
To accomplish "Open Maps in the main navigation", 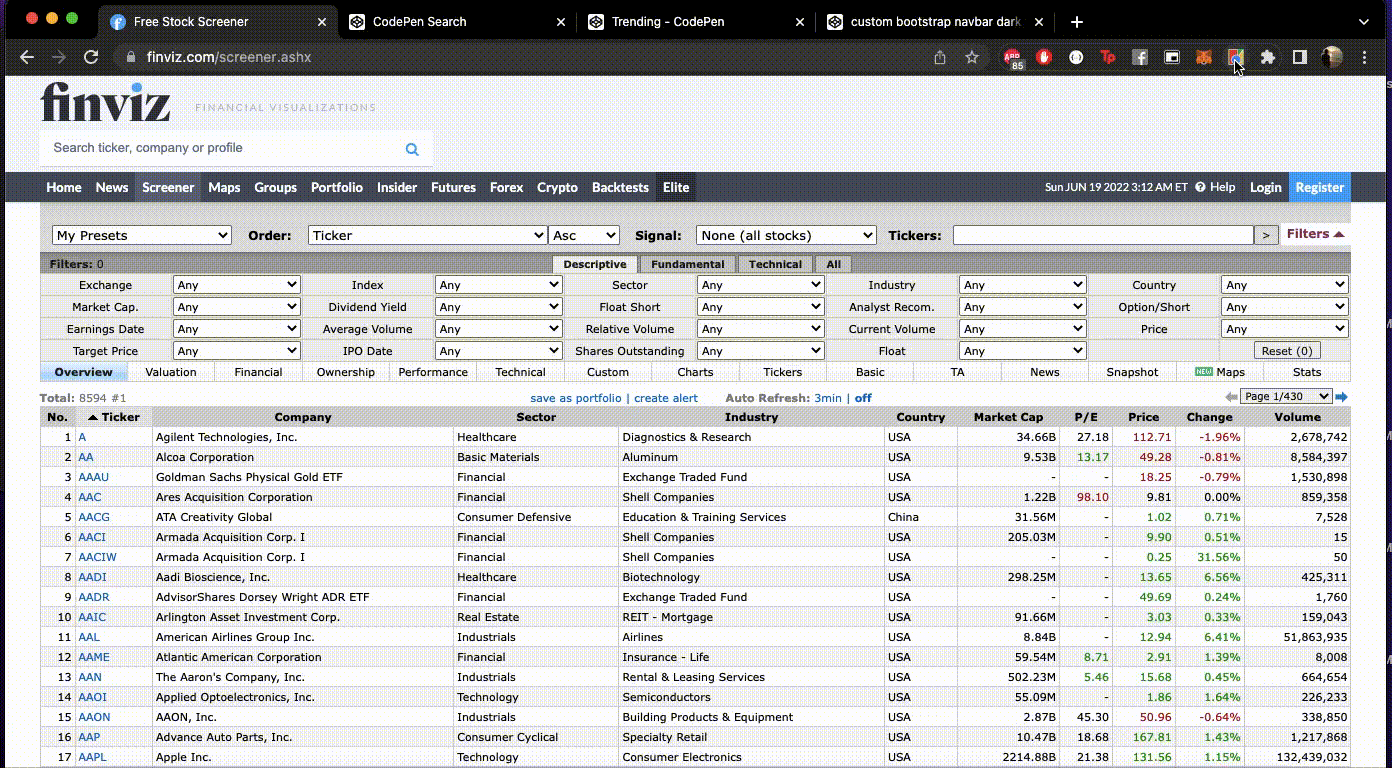I will [224, 187].
